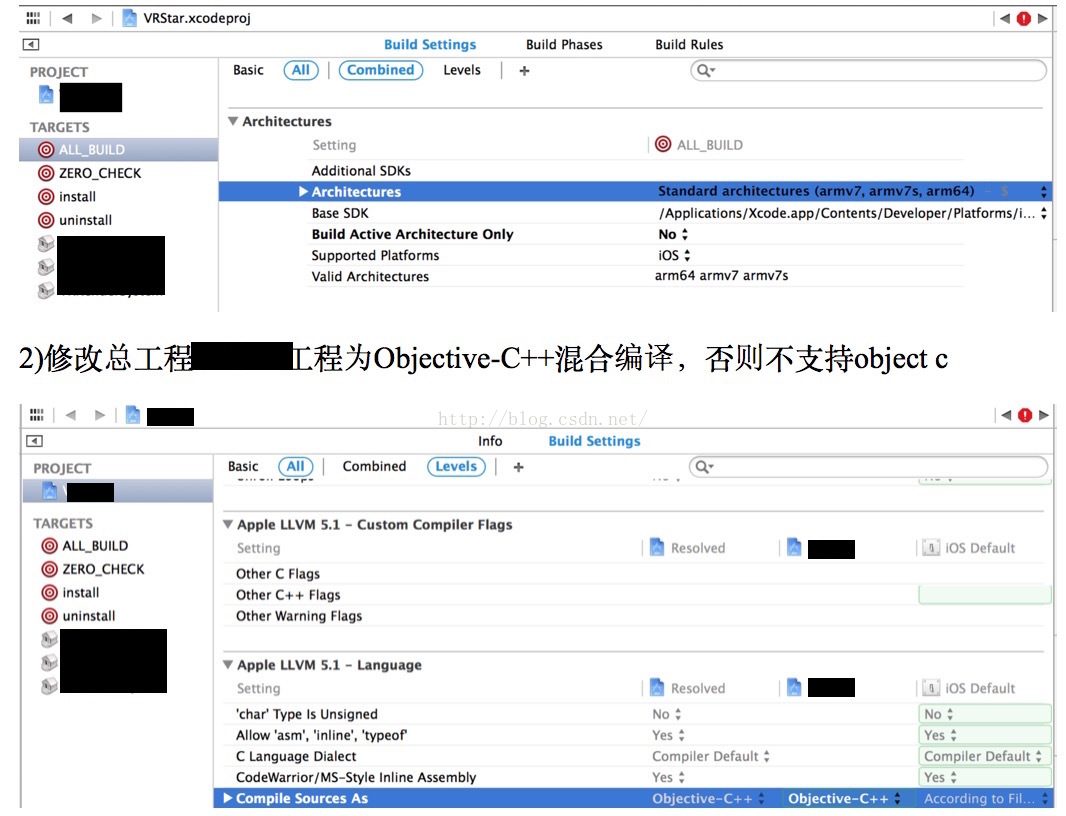Screen dimensions: 1066x816
Task: Add build setting with plus in bottom window
Action: pyautogui.click(x=519, y=467)
